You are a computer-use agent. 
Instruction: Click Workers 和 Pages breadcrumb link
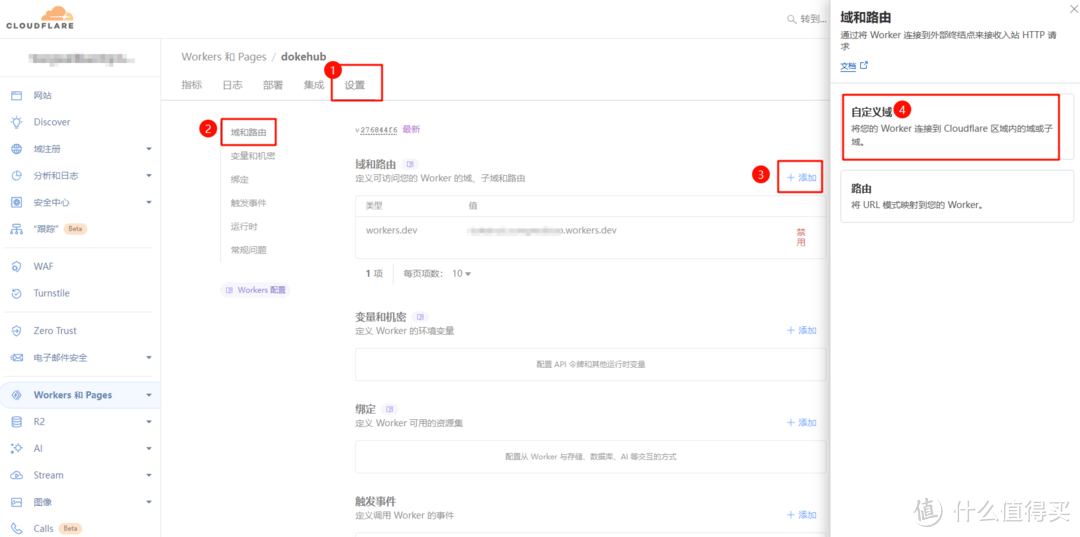click(223, 56)
